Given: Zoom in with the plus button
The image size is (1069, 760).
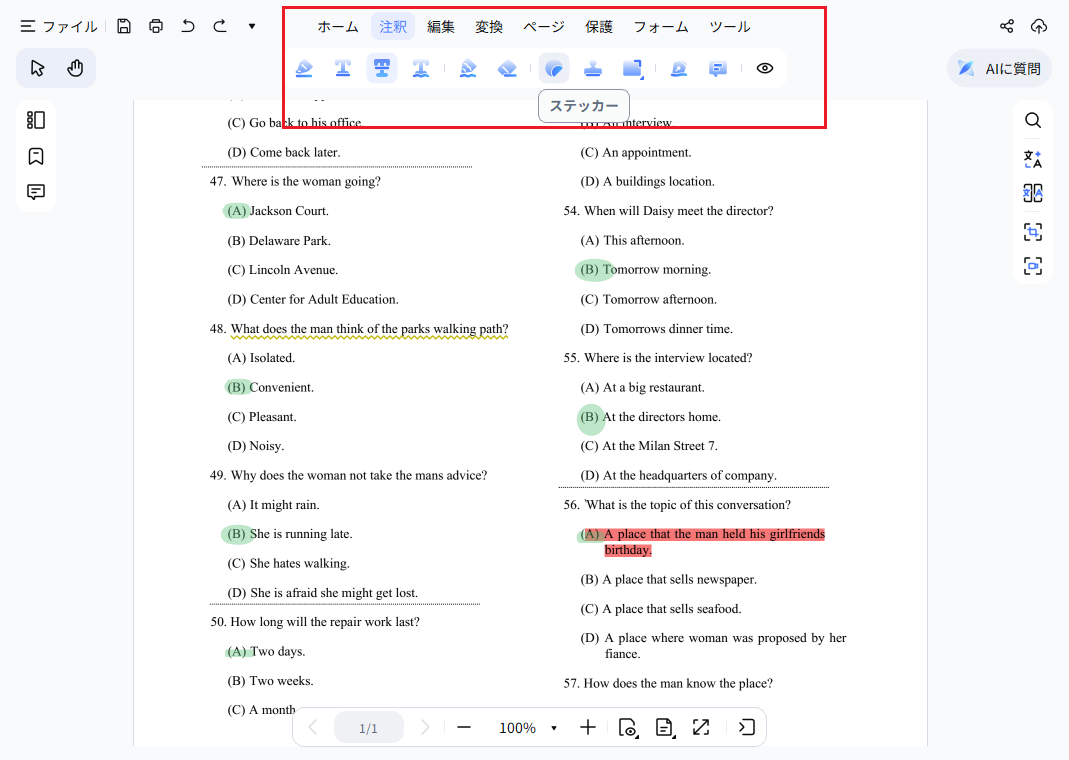Looking at the screenshot, I should pos(588,728).
